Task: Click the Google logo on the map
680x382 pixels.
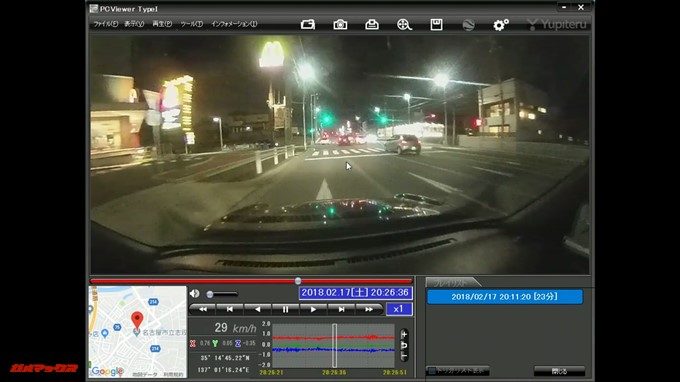Action: [x=107, y=372]
